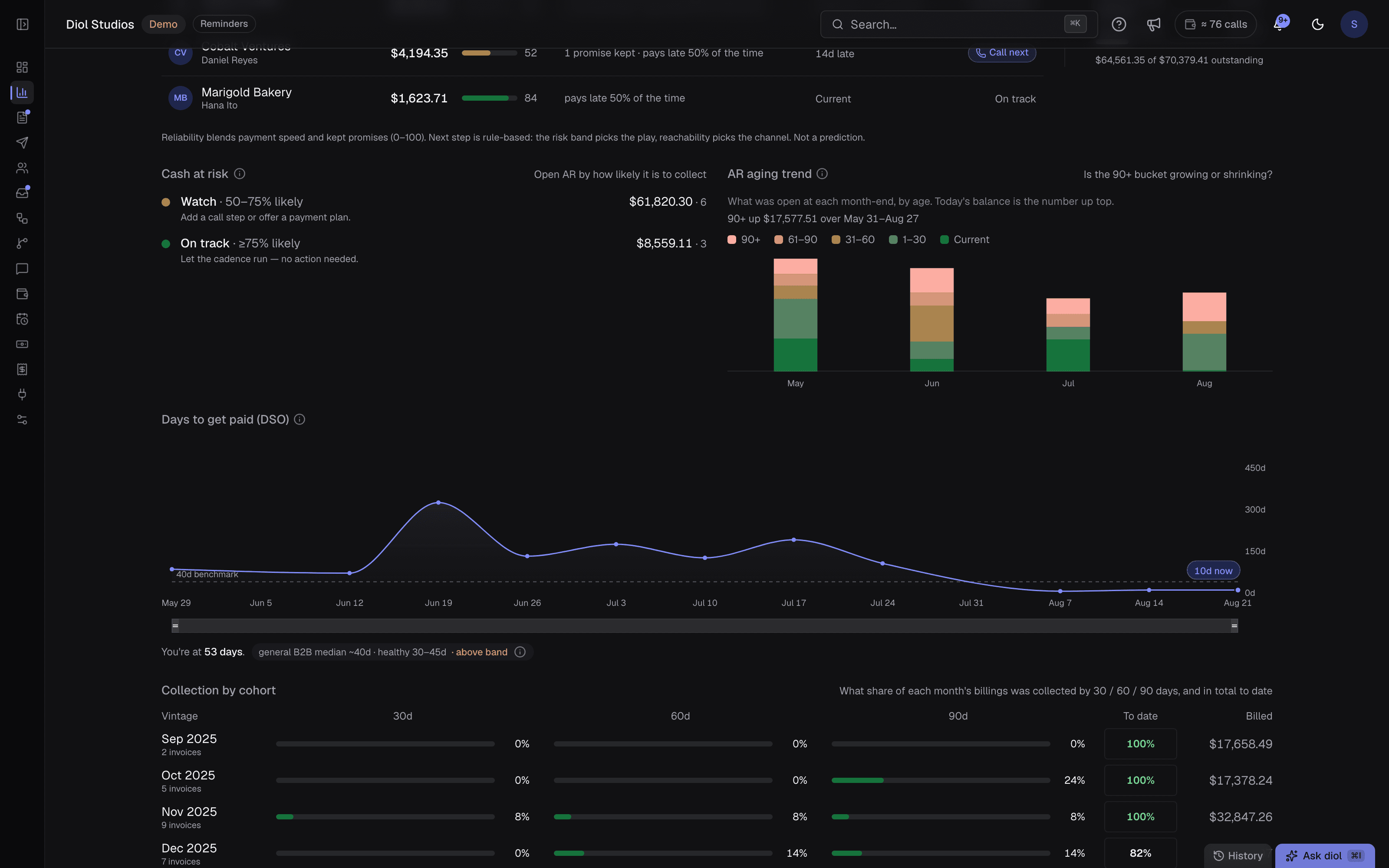Toggle the Current legend item in aging chart
1389x868 pixels.
pyautogui.click(x=965, y=240)
